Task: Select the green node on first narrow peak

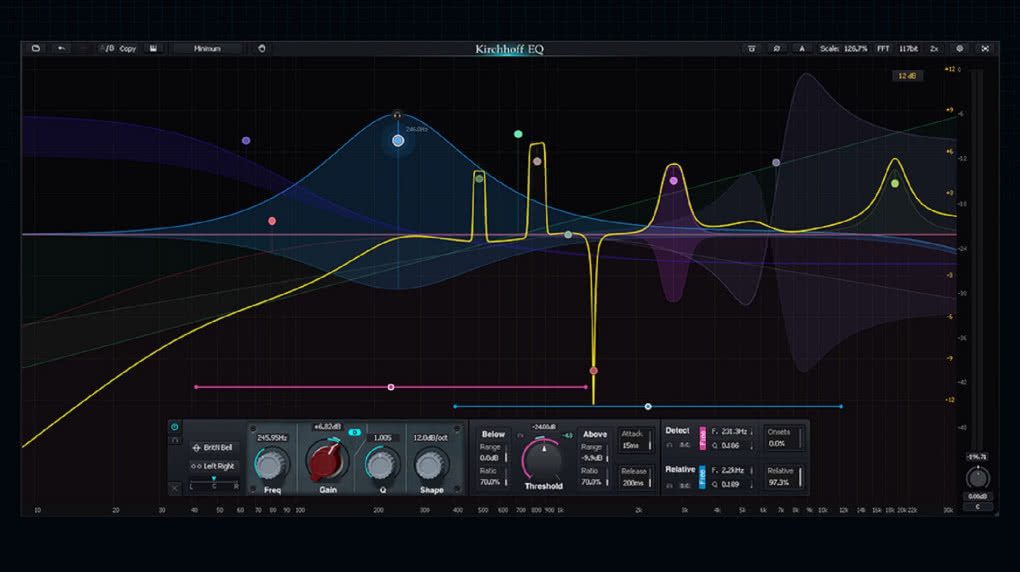Action: coord(479,178)
